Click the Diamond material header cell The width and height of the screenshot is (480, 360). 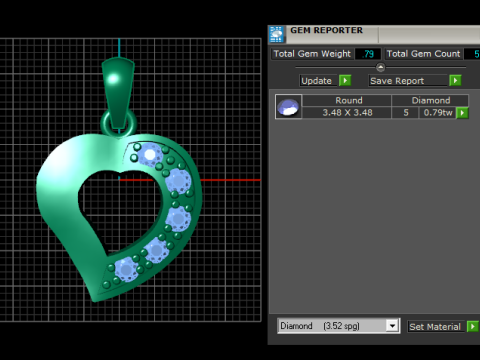[x=430, y=100]
